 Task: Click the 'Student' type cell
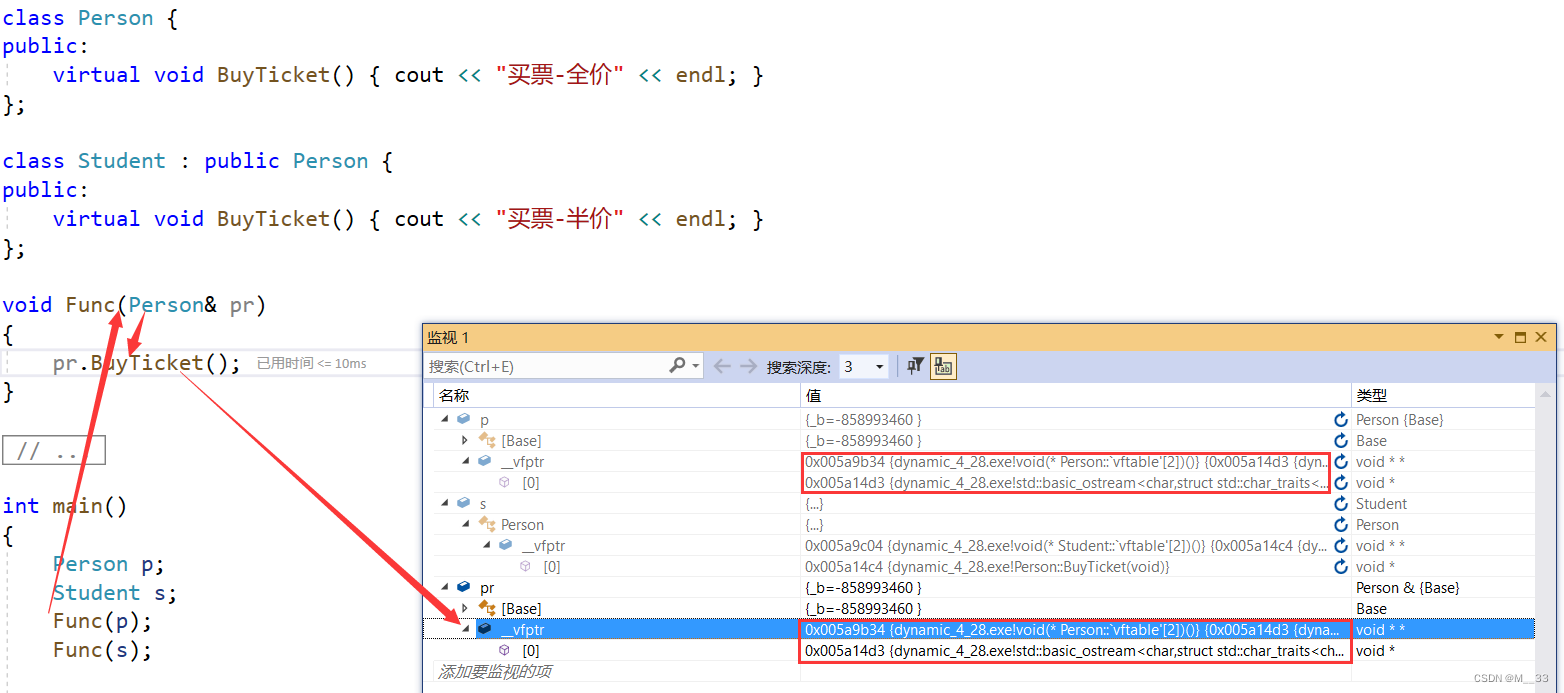pos(1381,503)
